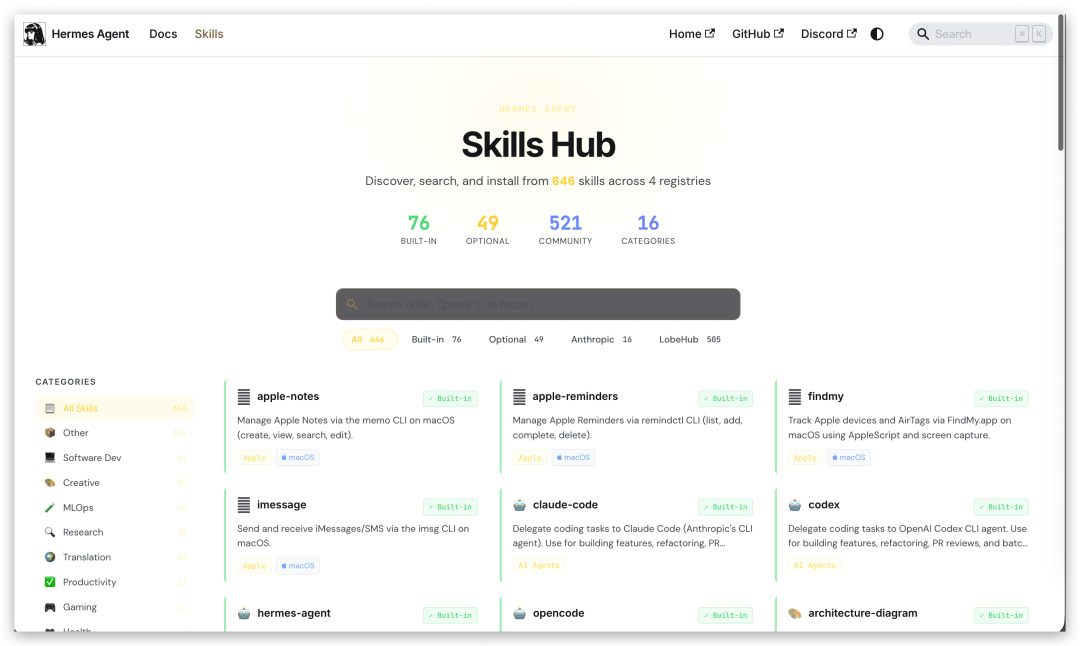Open the apple-notes skill title
This screenshot has height=646, width=1080.
pos(288,397)
